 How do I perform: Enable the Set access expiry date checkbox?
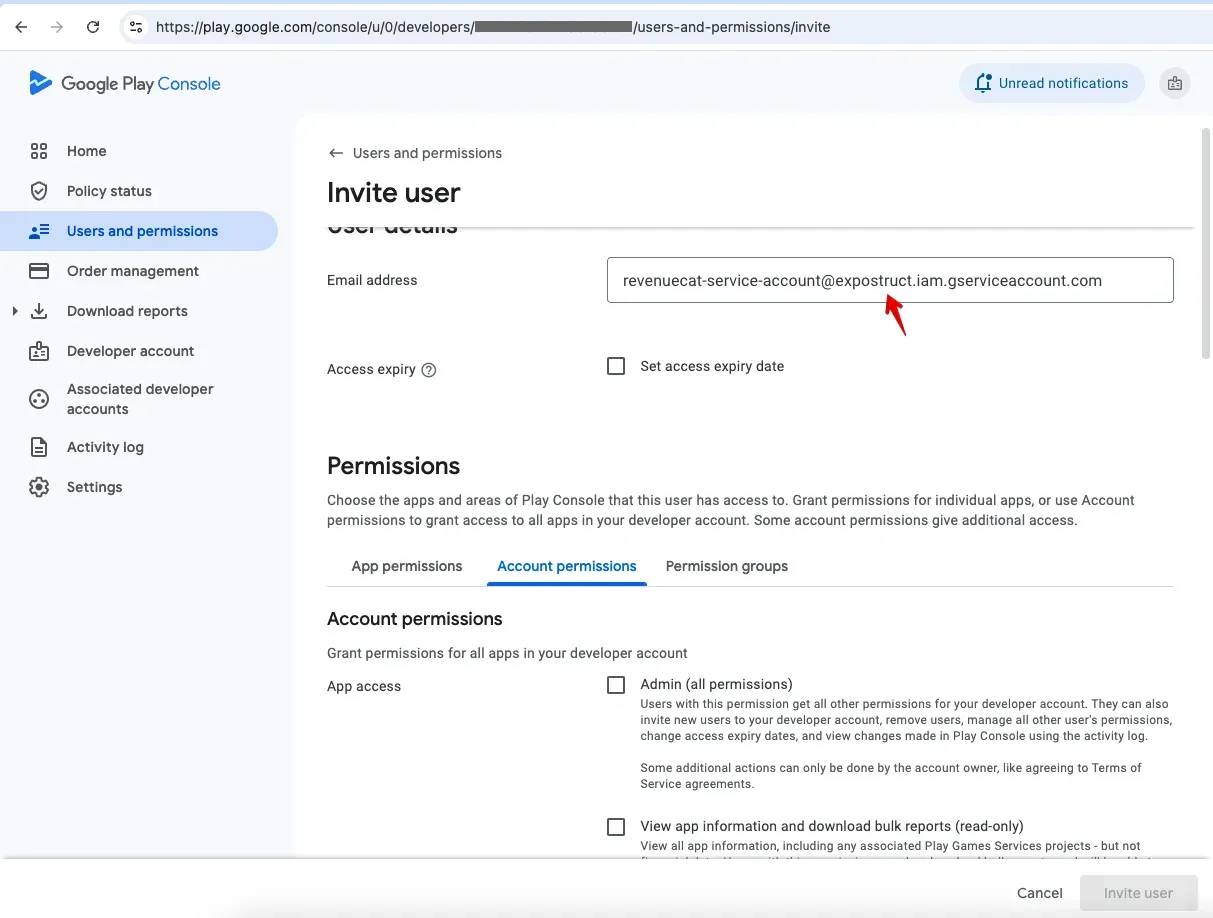(616, 366)
